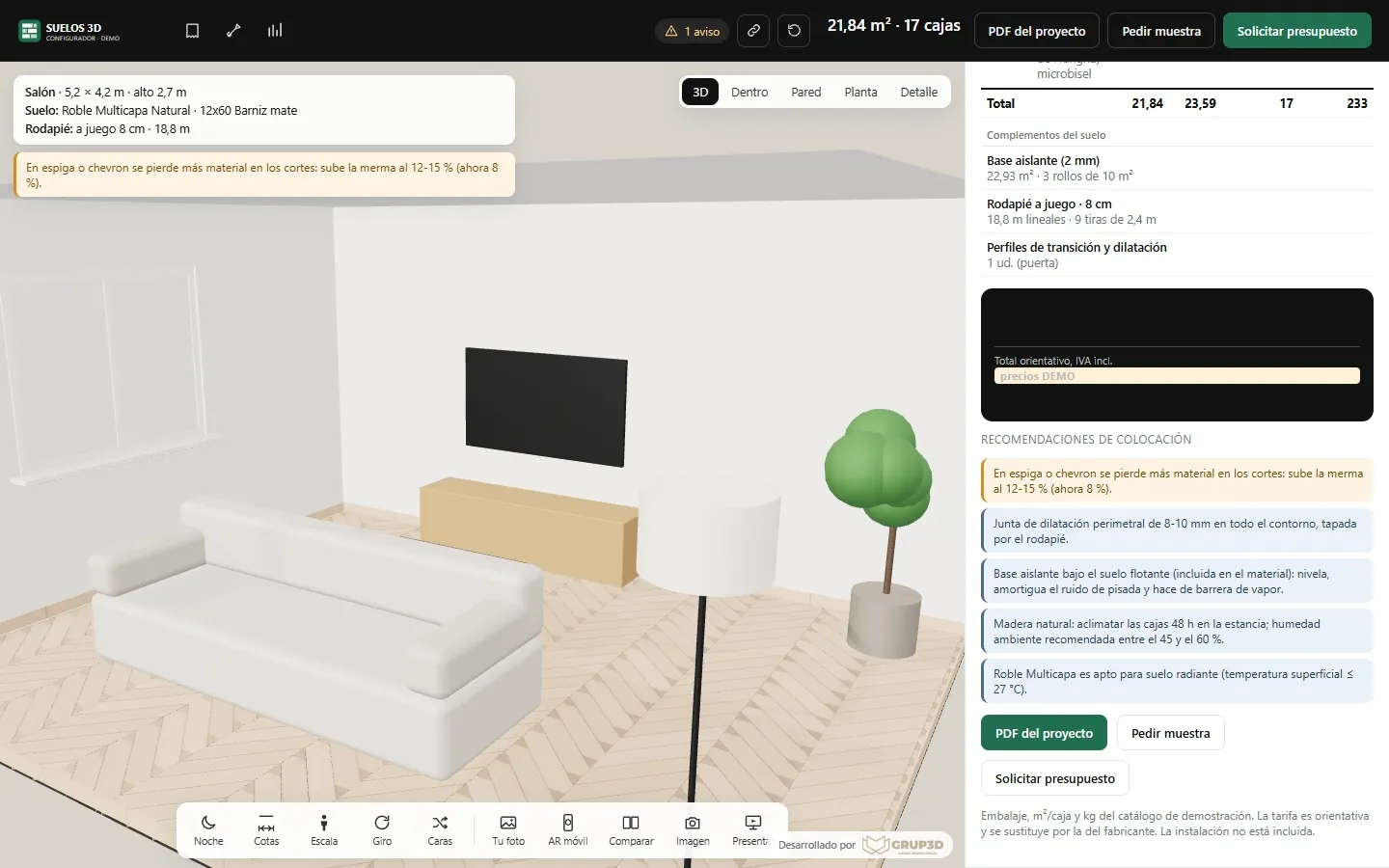The image size is (1389, 868).
Task: Open the room shape icon in header
Action: point(192,31)
